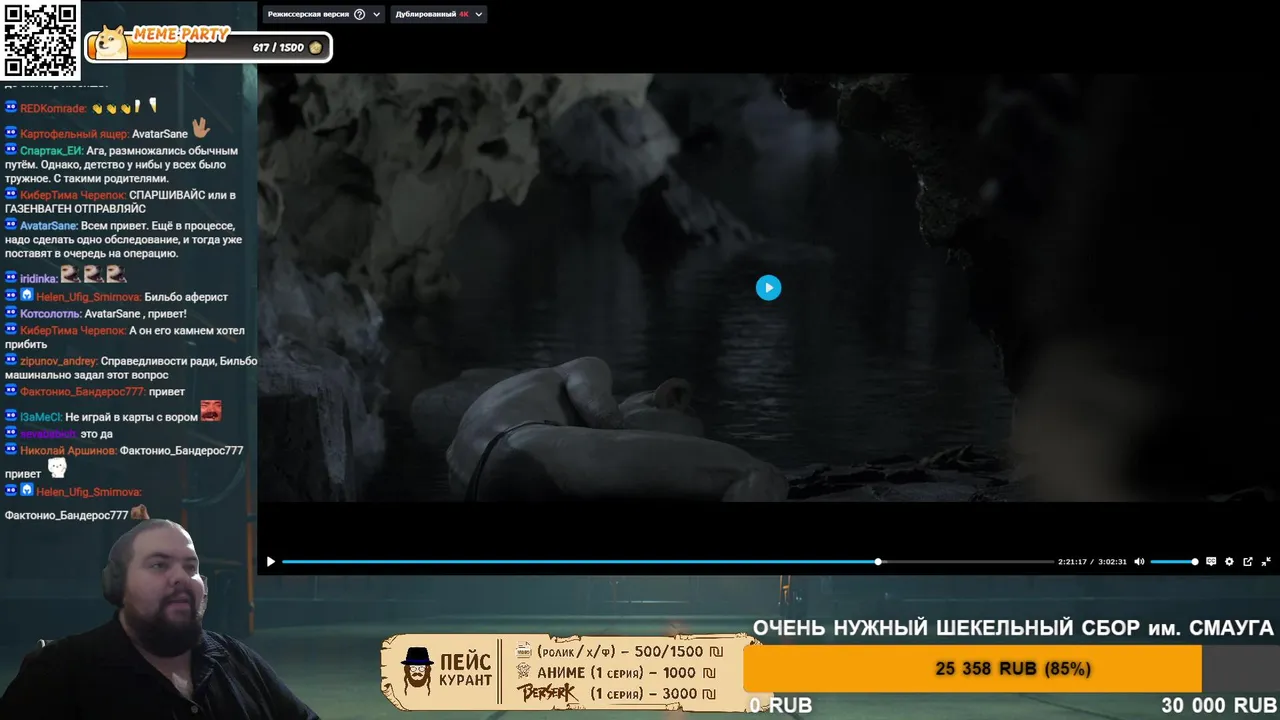Click the doge icon on Meme Party bar
The width and height of the screenshot is (1280, 720).
(x=109, y=42)
